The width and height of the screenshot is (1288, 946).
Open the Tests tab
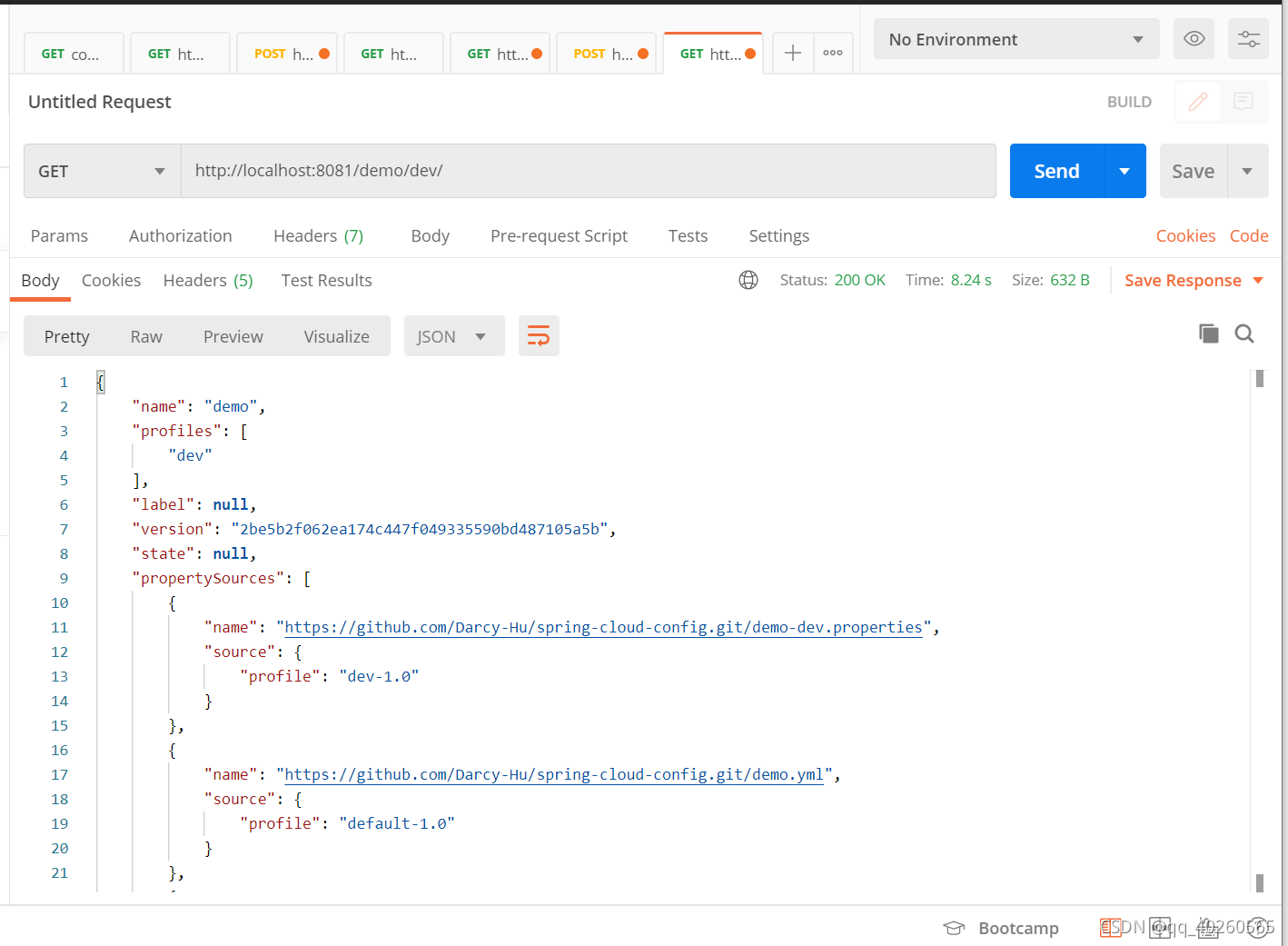[688, 235]
